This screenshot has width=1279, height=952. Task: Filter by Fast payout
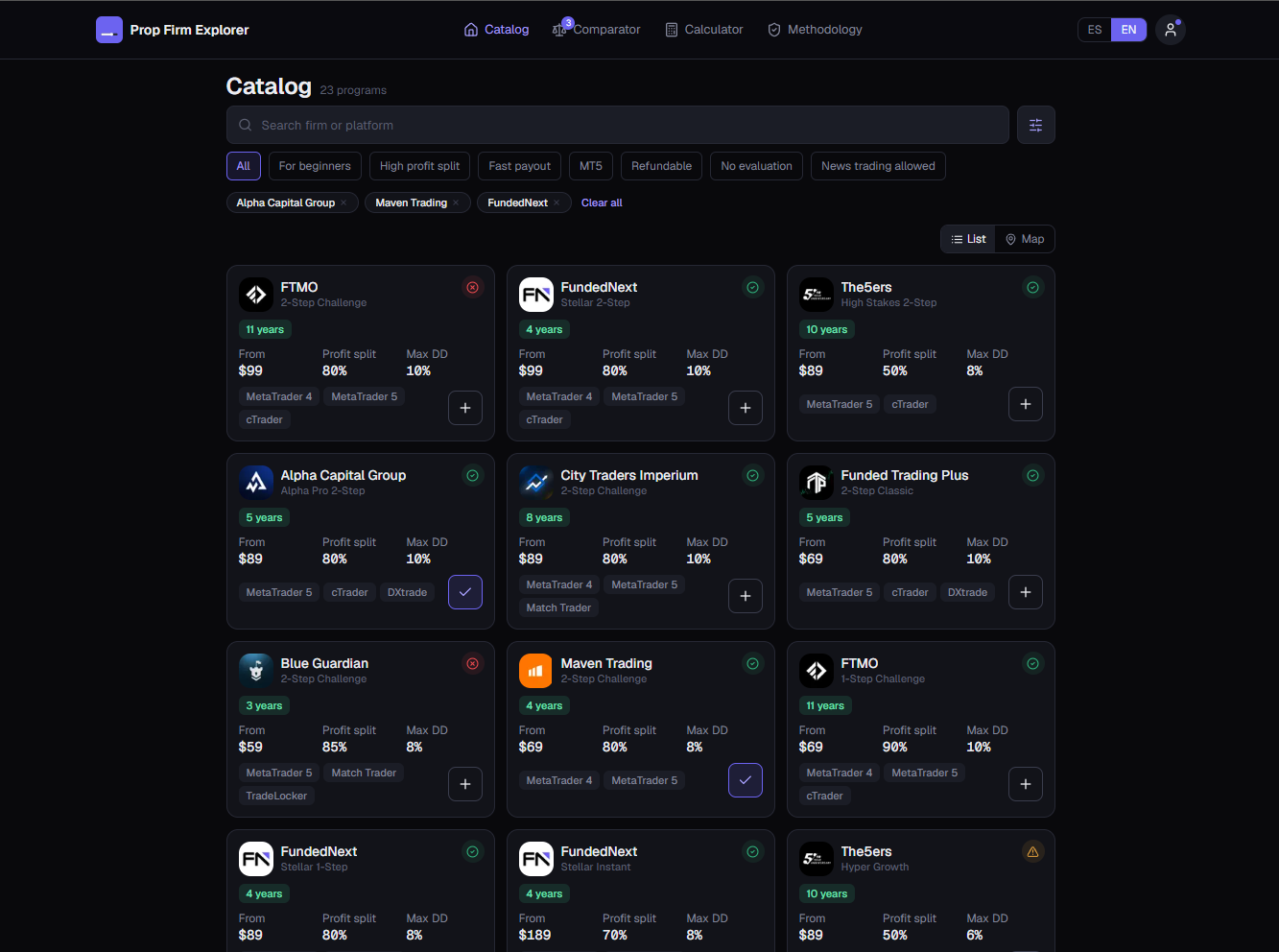point(520,166)
